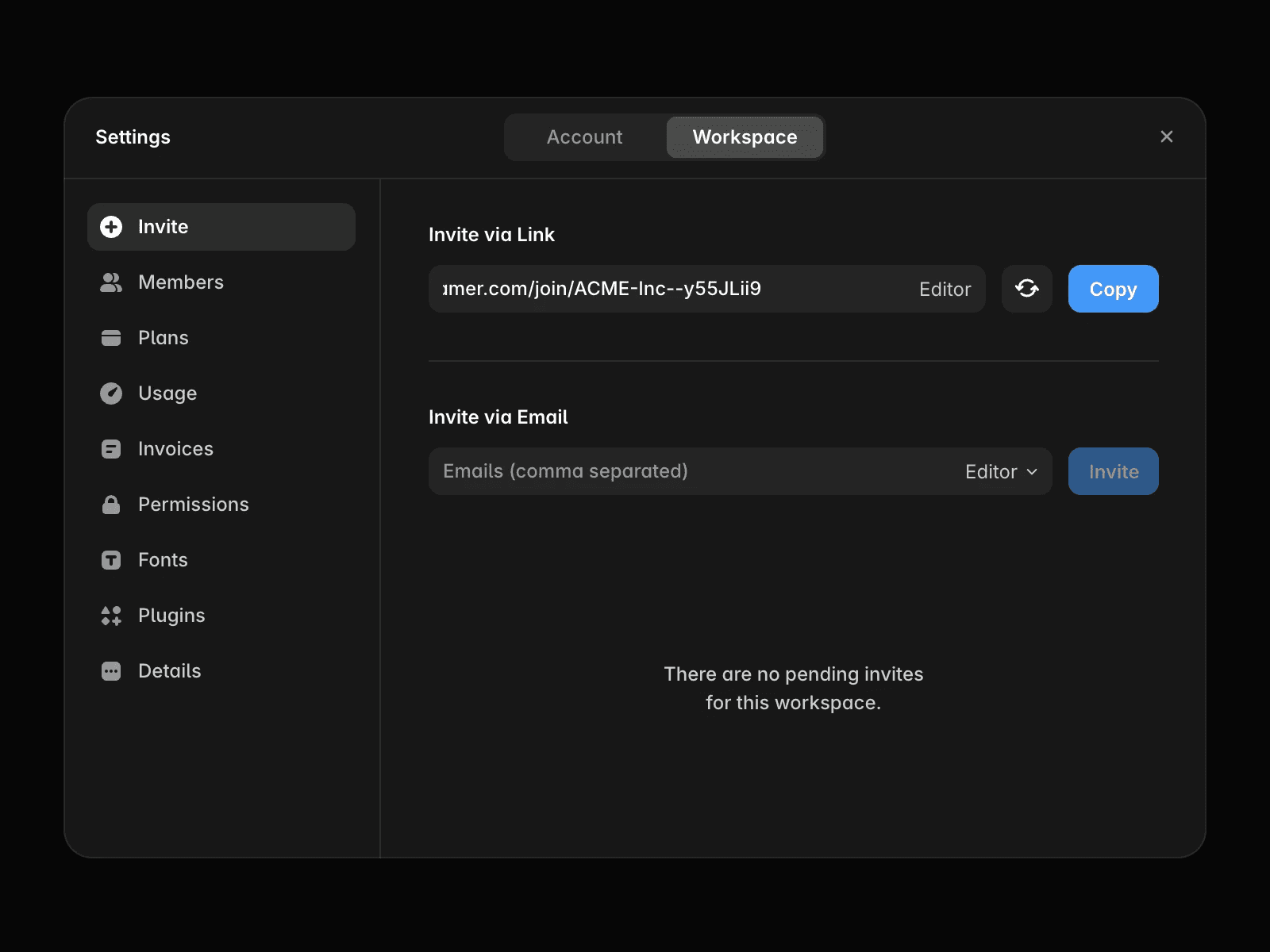Image resolution: width=1270 pixels, height=952 pixels.
Task: Click the Plans card icon
Action: pyautogui.click(x=111, y=338)
